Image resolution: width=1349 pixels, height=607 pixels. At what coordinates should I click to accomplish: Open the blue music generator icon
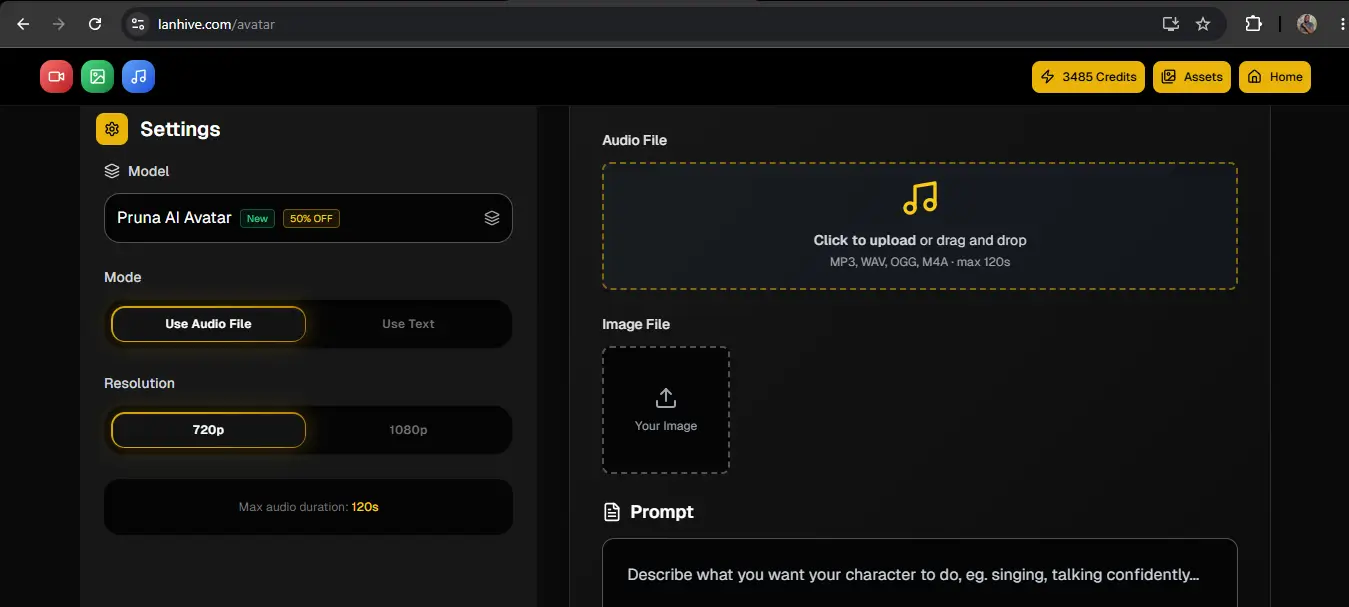click(138, 77)
